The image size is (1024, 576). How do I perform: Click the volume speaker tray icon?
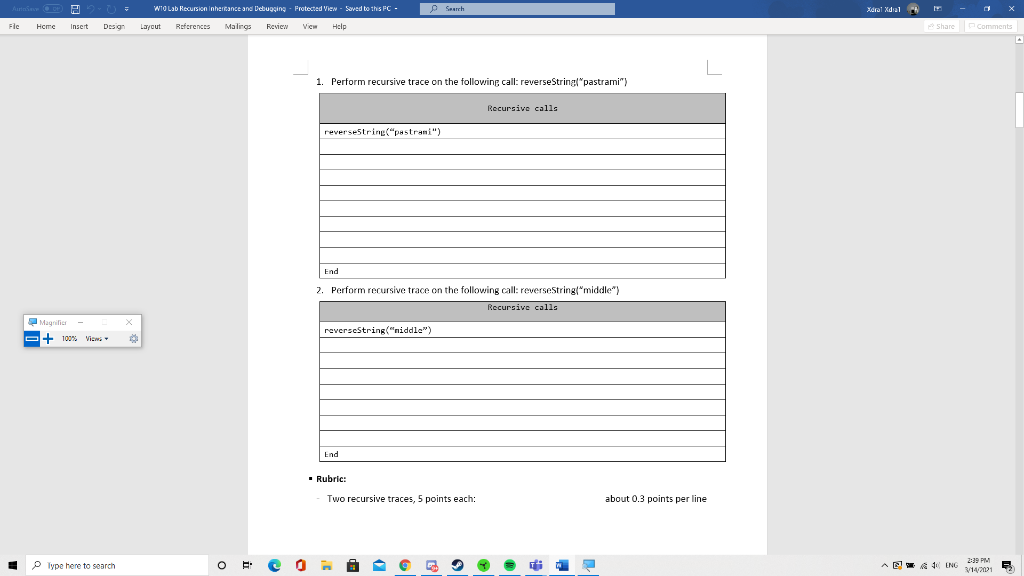pyautogui.click(x=935, y=566)
